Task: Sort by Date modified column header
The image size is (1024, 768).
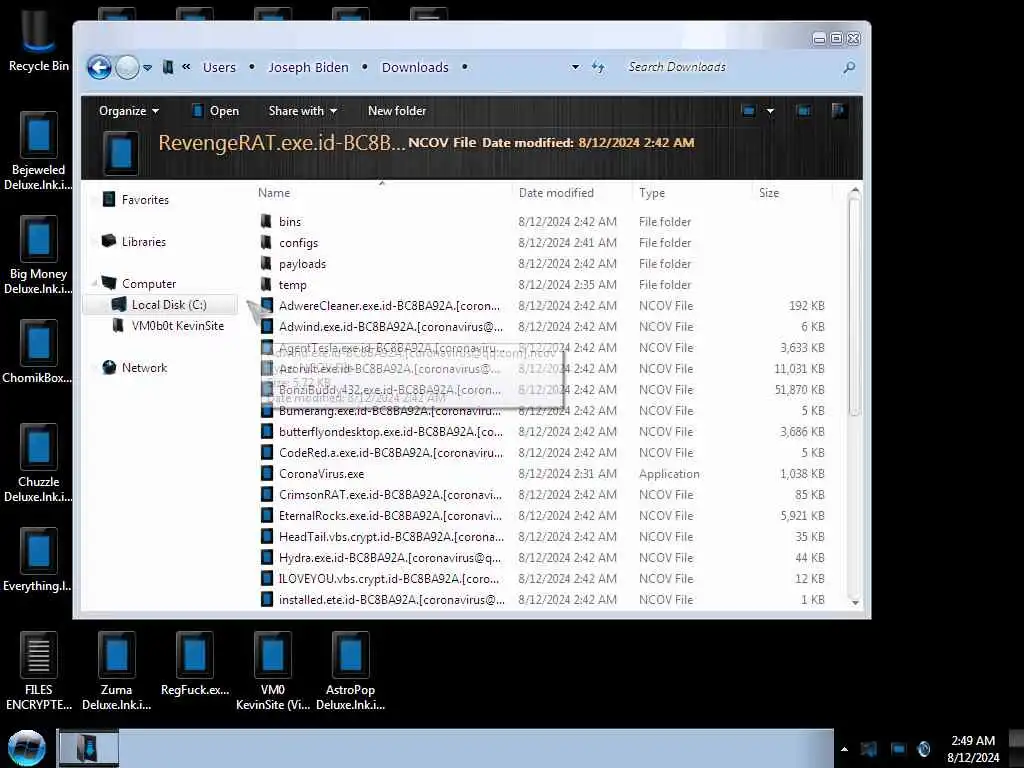Action: [556, 193]
